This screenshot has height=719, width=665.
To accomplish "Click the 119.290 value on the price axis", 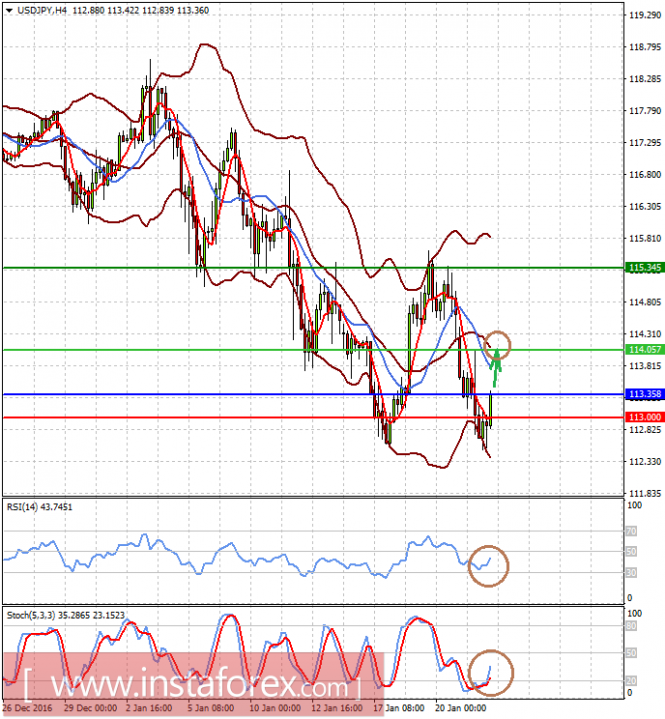I will pyautogui.click(x=639, y=15).
